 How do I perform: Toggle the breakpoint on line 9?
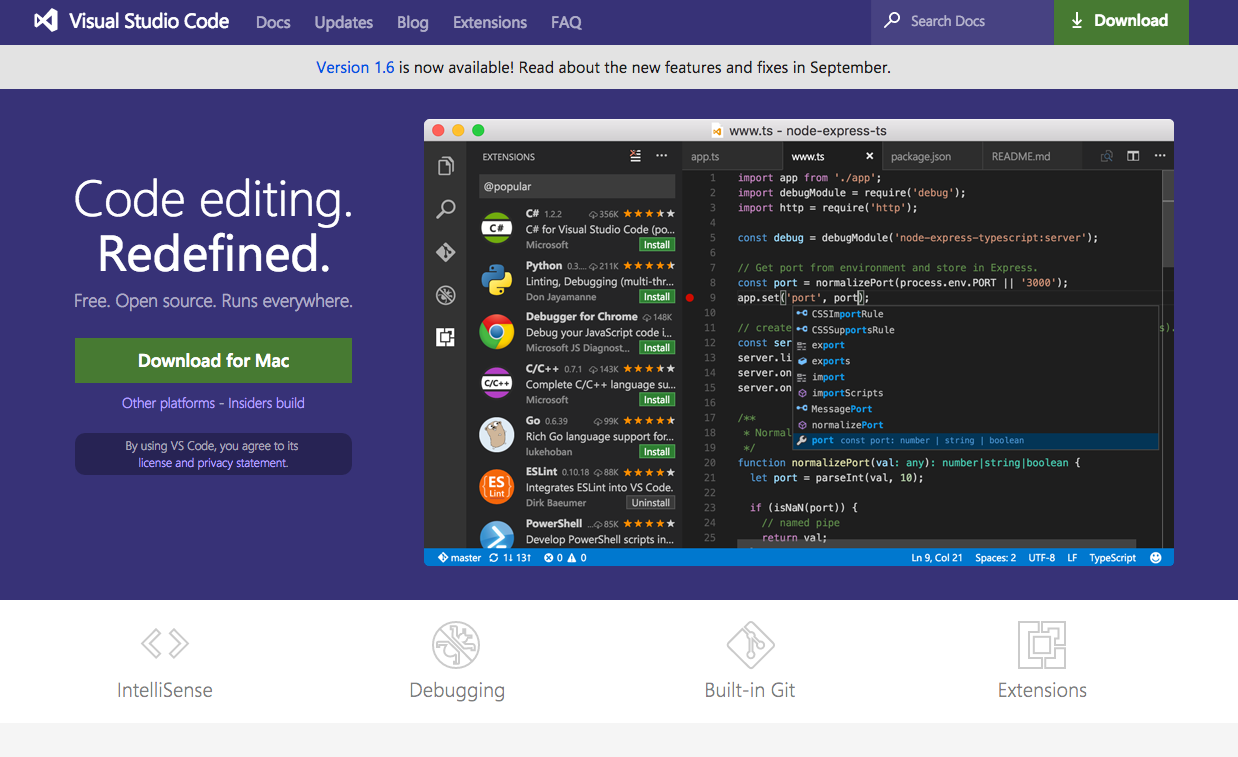tap(690, 298)
